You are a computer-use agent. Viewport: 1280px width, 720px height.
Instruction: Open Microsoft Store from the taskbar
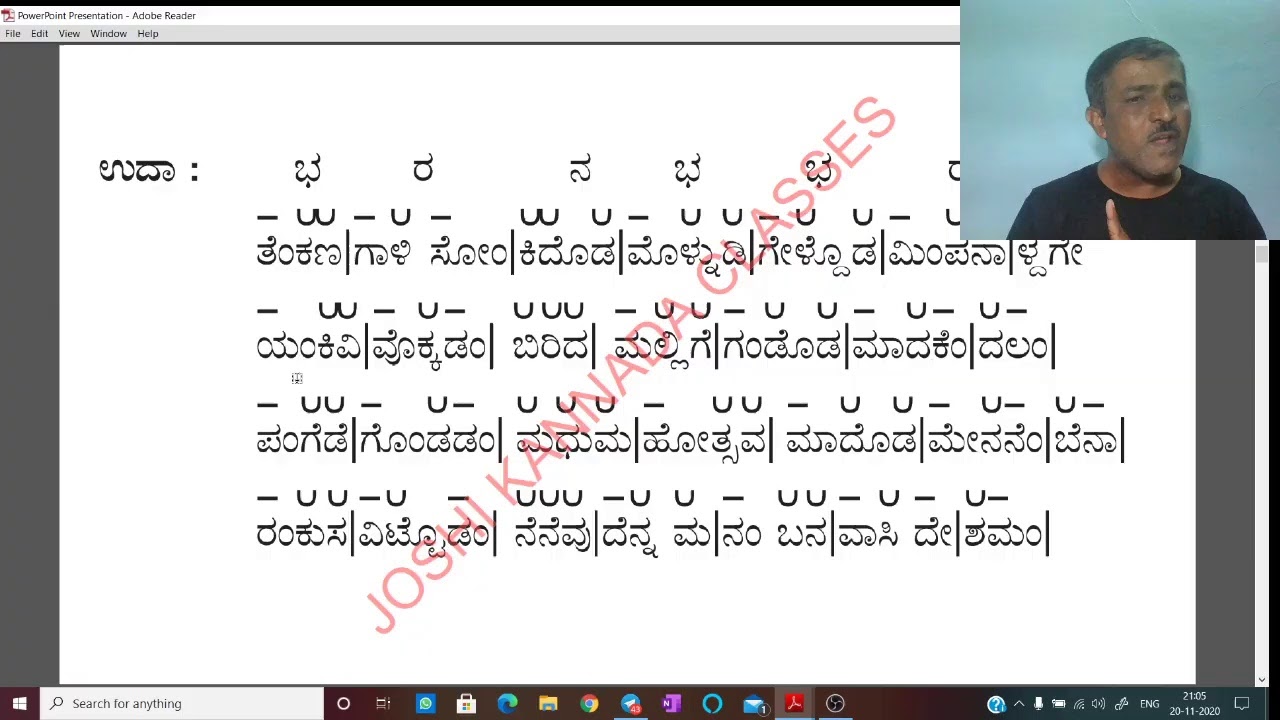coord(466,703)
